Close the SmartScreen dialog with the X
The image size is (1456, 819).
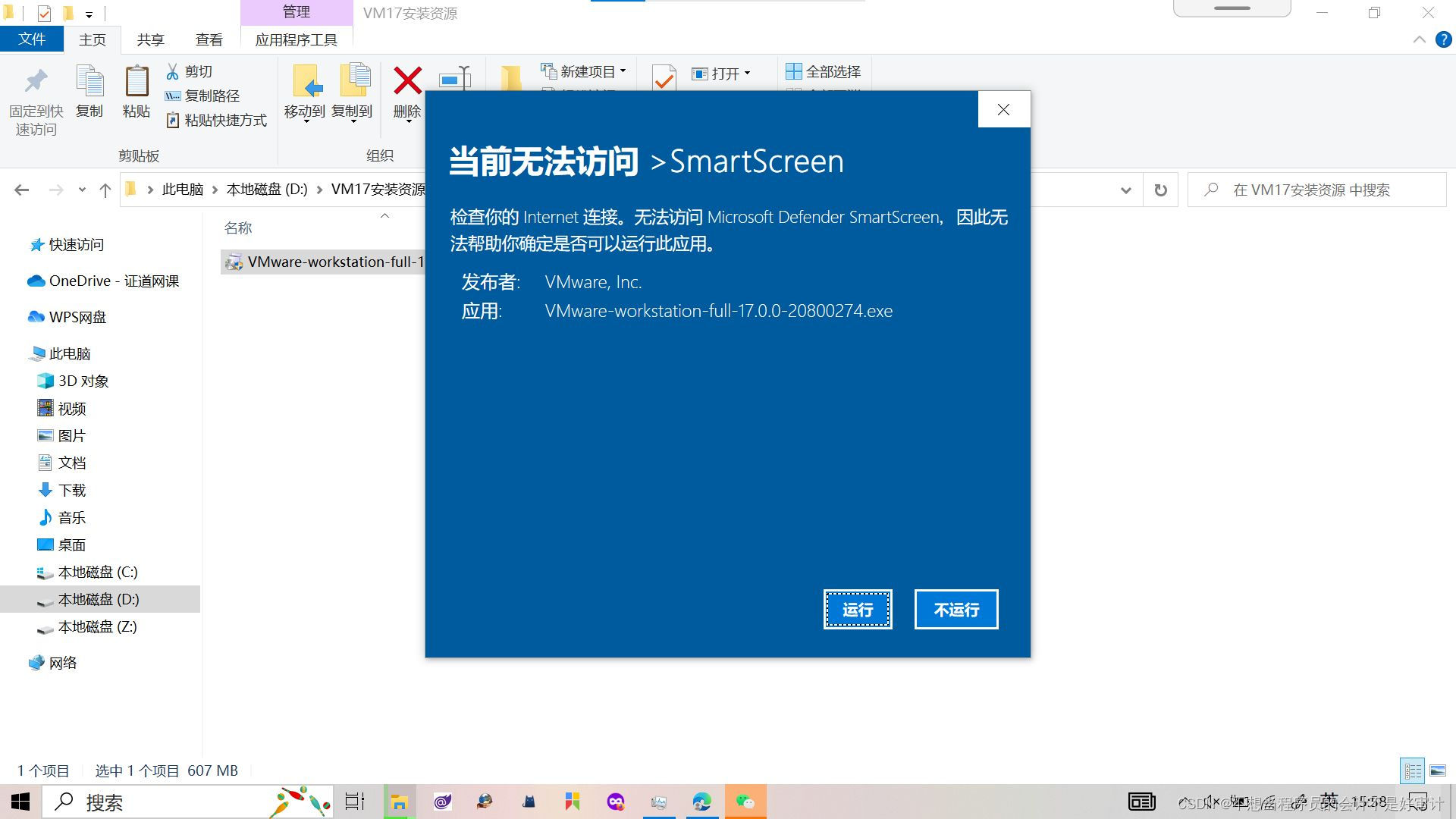(1003, 109)
